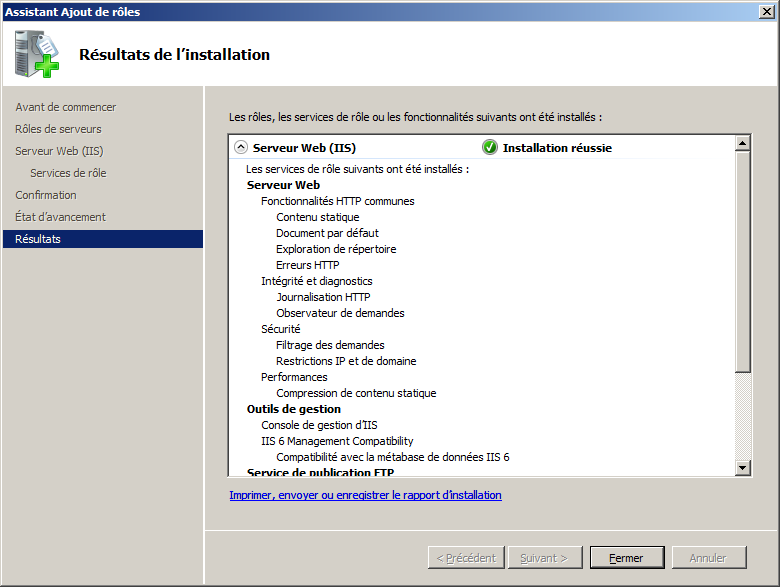This screenshot has height=587, width=780.
Task: Open the Services de rôle step
Action: (68, 173)
